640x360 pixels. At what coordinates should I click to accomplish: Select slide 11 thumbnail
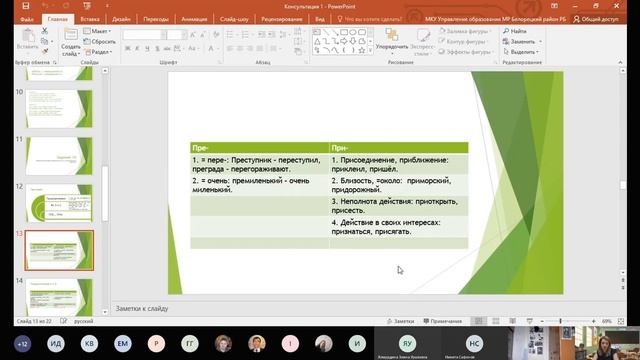pos(59,156)
